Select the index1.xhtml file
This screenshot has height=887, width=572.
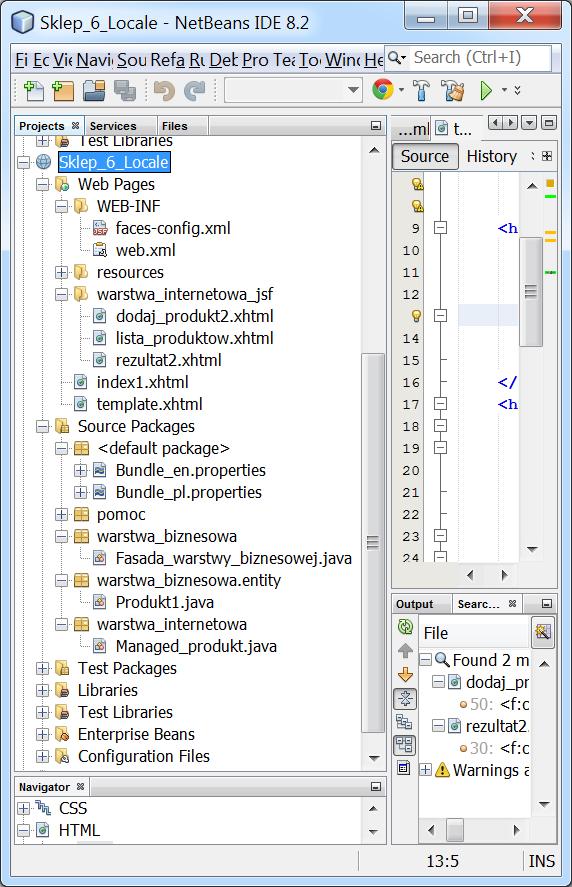pyautogui.click(x=143, y=382)
